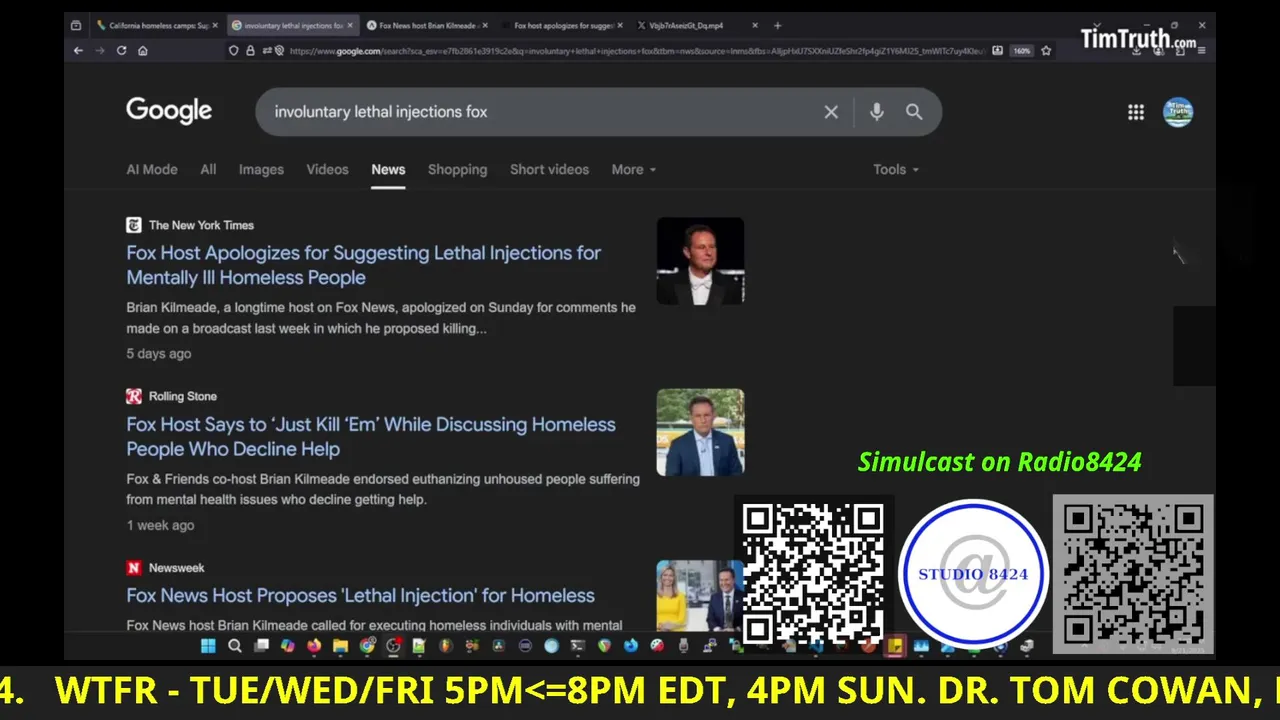Open the Google apps grid
Image resolution: width=1280 pixels, height=720 pixels.
point(1136,112)
